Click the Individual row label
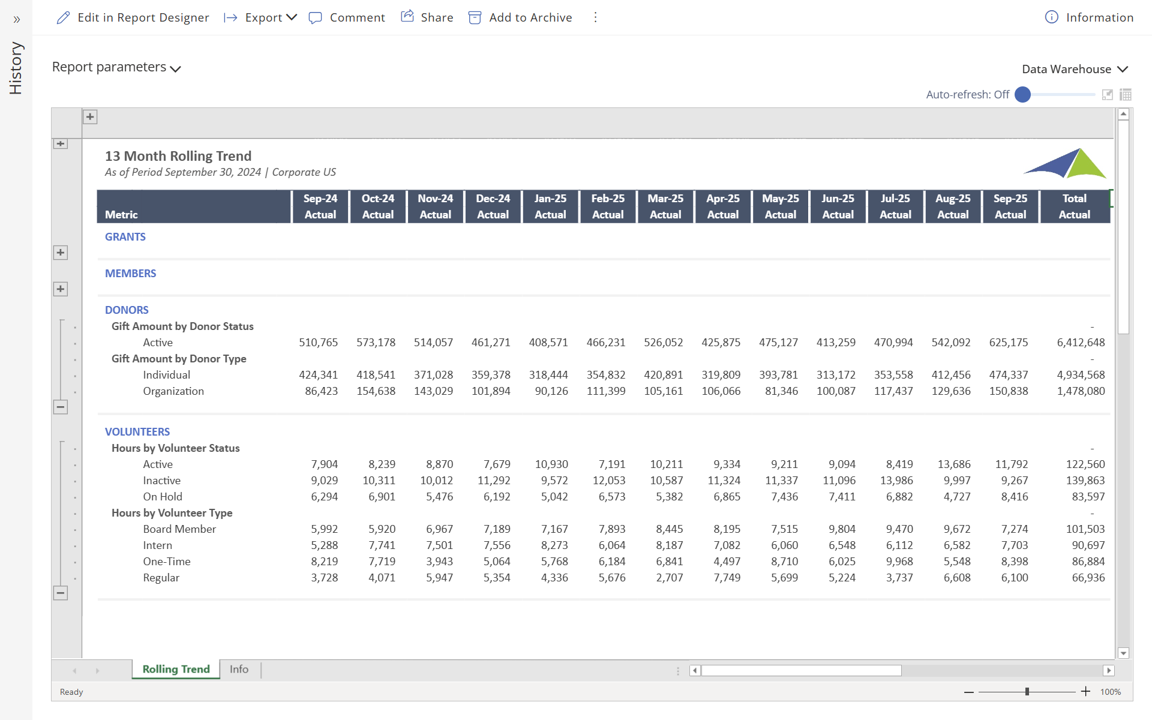 (x=167, y=375)
